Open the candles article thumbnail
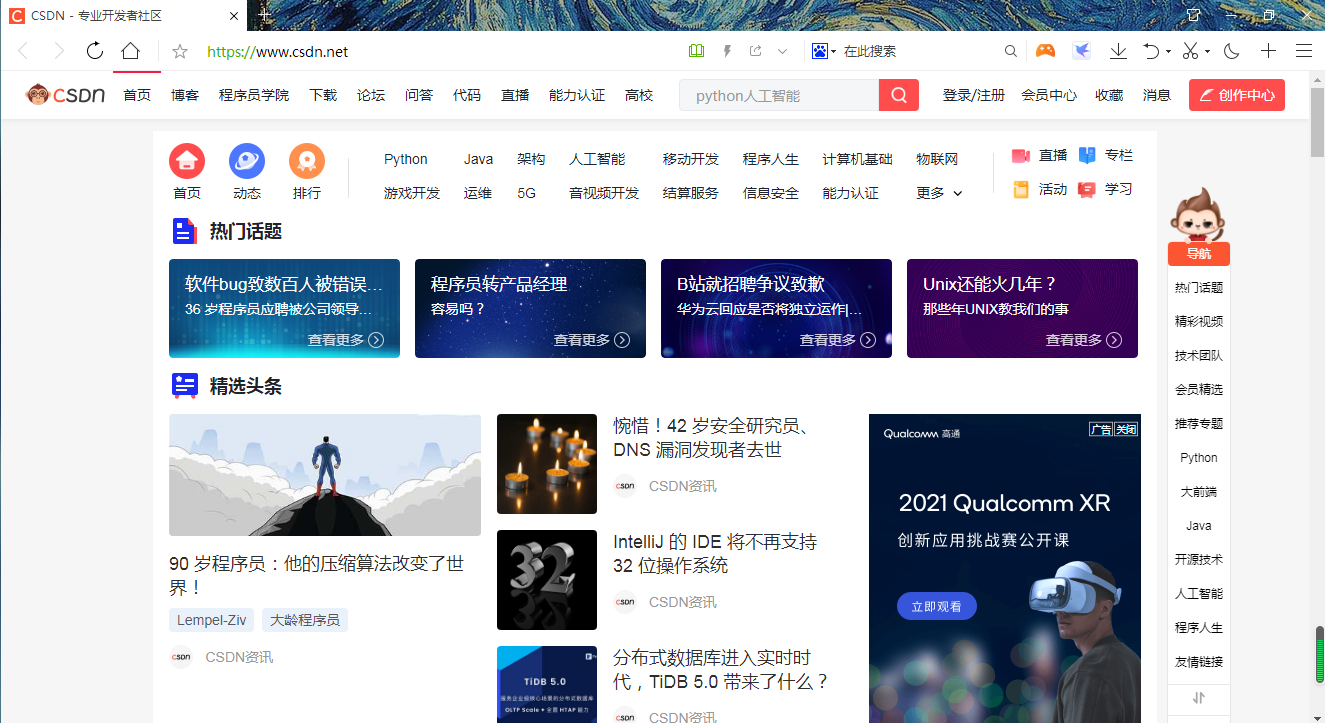The width and height of the screenshot is (1325, 723). click(x=547, y=464)
